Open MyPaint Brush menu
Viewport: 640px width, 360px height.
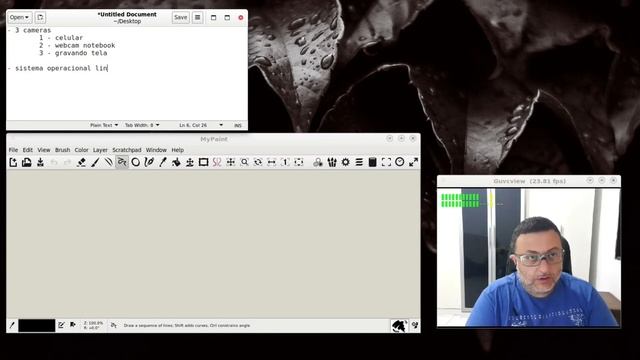coord(62,150)
